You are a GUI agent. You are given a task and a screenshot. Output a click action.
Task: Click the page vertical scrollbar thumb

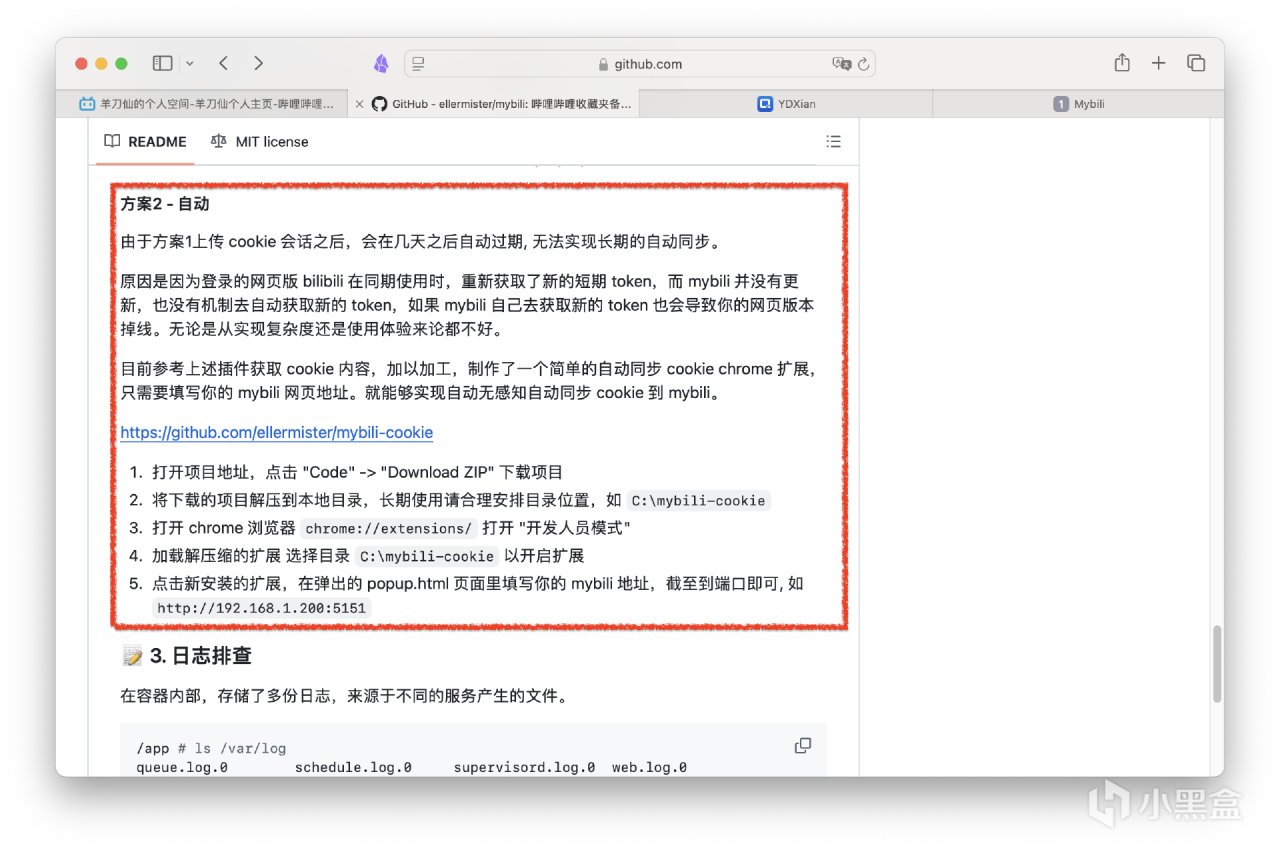(1217, 664)
